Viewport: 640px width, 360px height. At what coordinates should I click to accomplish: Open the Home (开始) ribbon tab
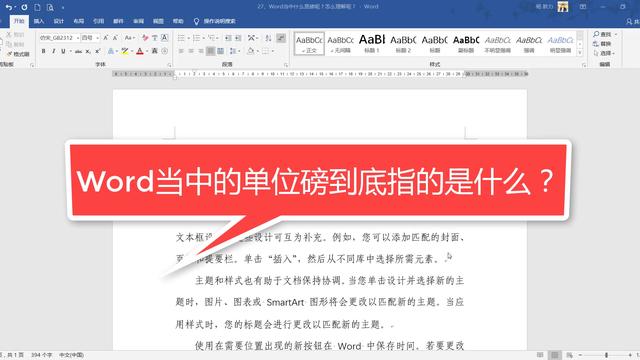[x=19, y=21]
